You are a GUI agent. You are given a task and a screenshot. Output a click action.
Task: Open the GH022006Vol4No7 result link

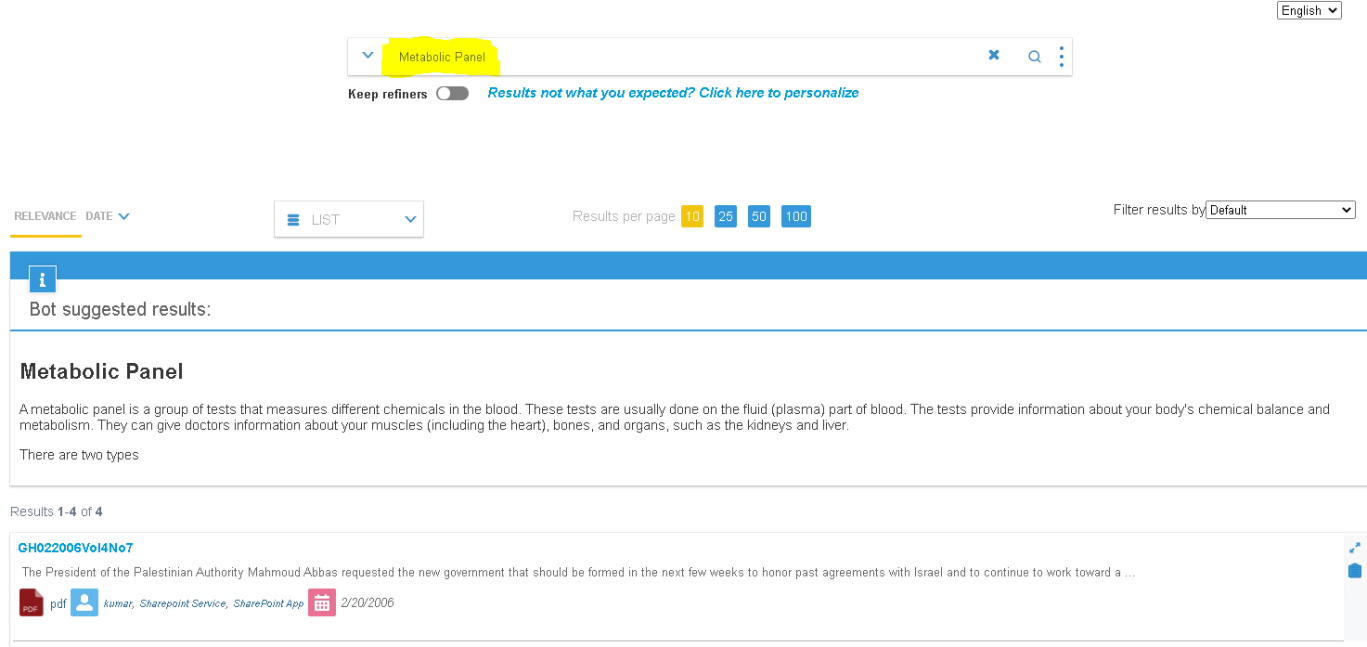[x=75, y=548]
